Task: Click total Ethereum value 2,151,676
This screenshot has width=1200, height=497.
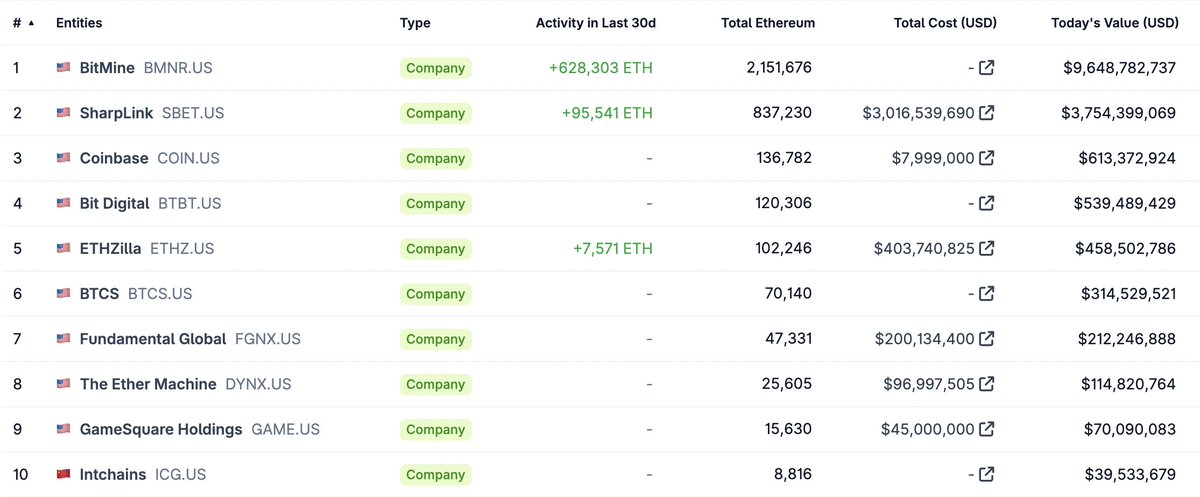Action: point(779,68)
